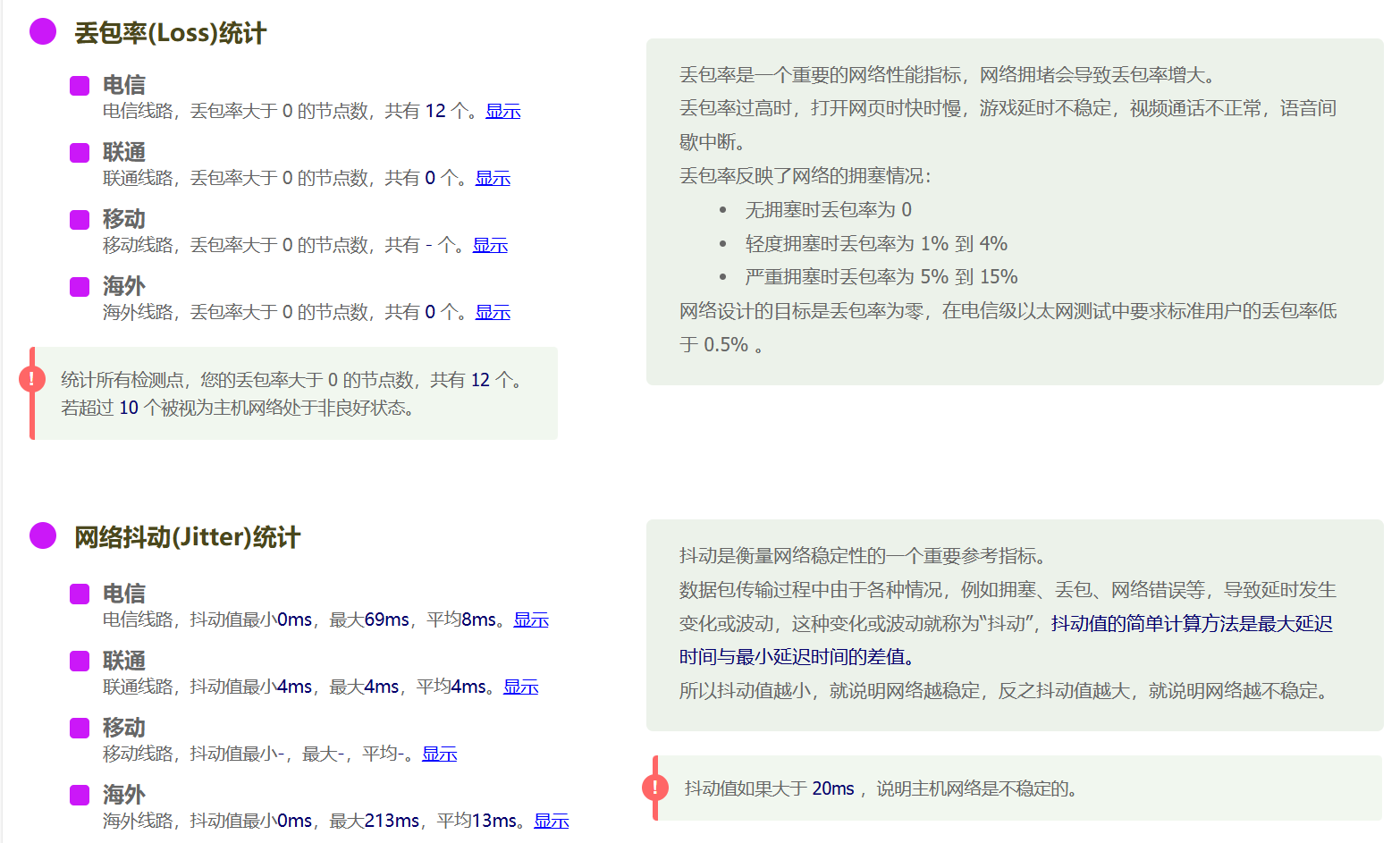1400x843 pixels.
Task: Show 联通 jitter details
Action: (520, 687)
